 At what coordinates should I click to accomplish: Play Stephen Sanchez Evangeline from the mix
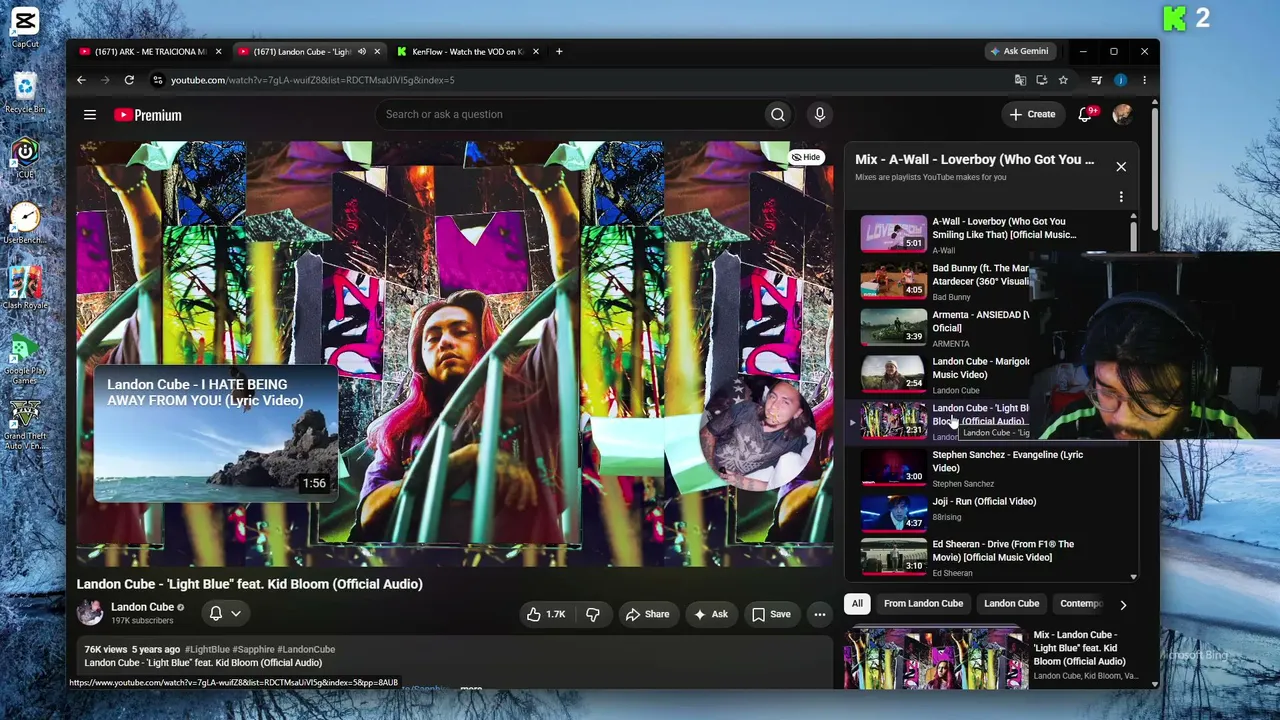point(990,468)
